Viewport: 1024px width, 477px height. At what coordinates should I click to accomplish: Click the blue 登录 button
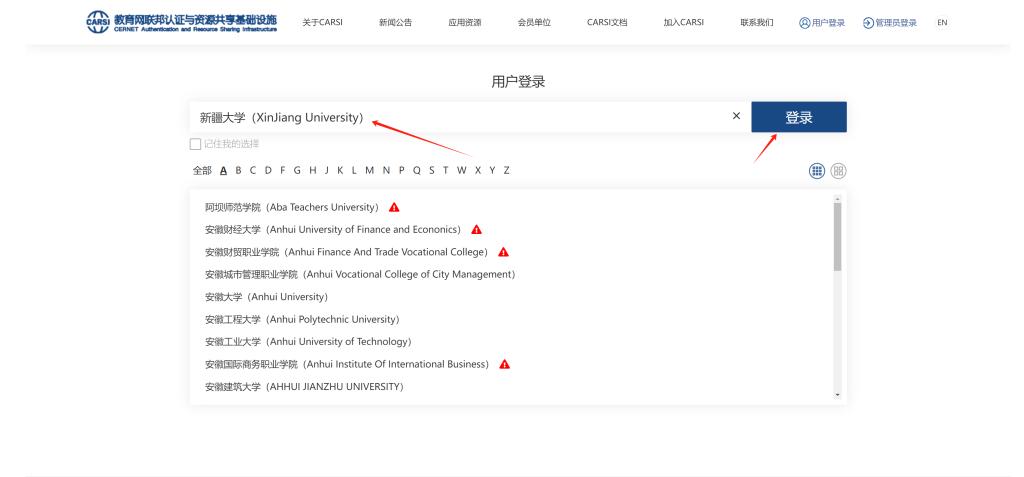point(799,117)
